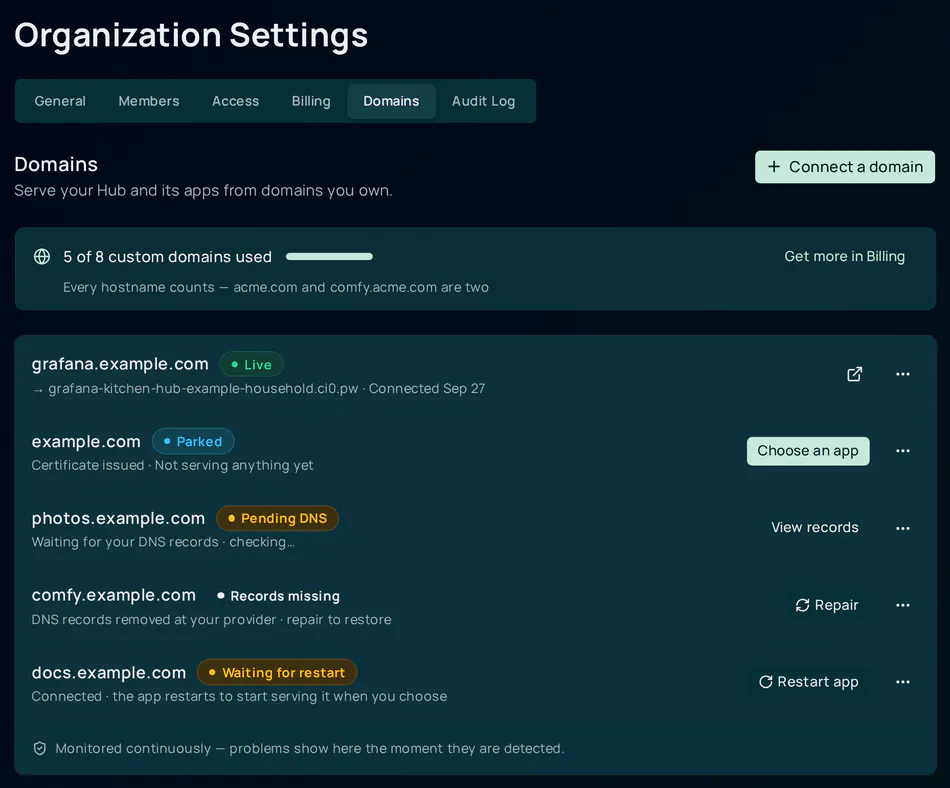
Task: Follow the Get more in Billing link
Action: pos(845,257)
